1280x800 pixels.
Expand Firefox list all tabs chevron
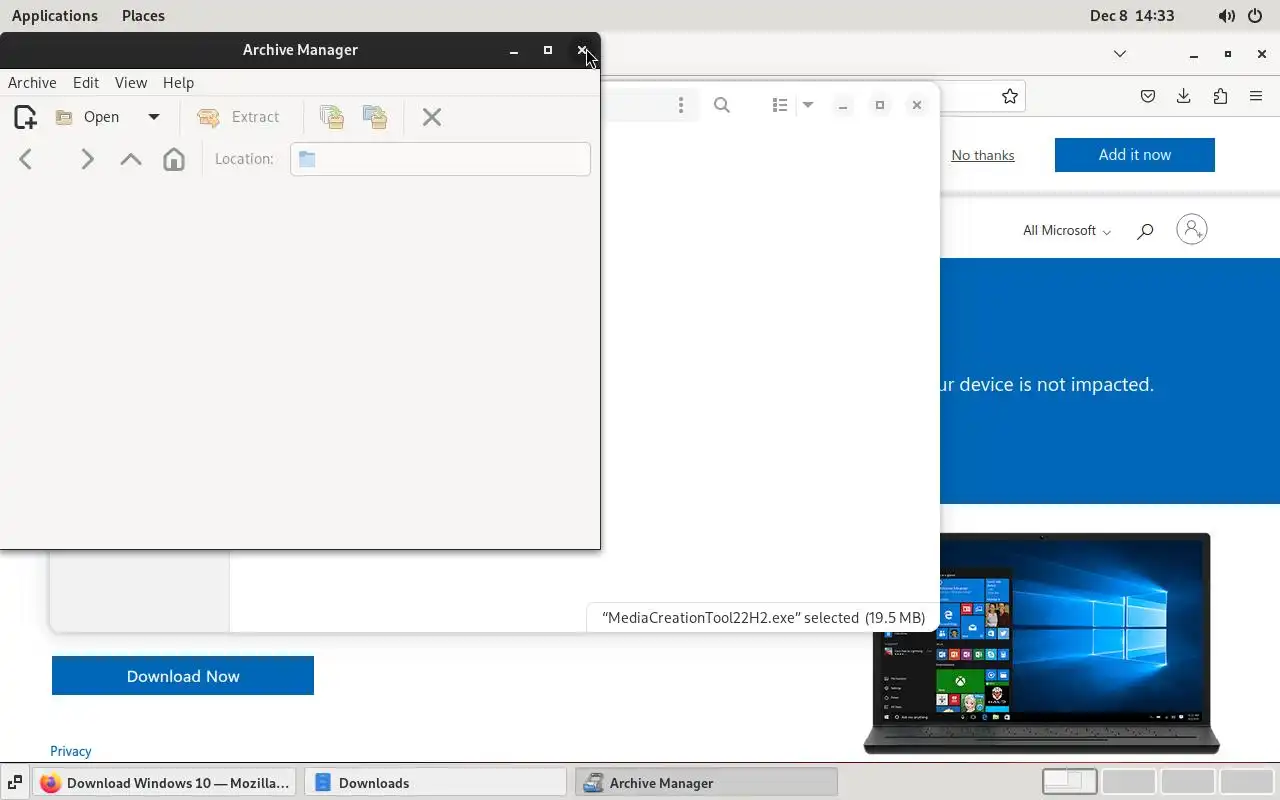click(1120, 54)
